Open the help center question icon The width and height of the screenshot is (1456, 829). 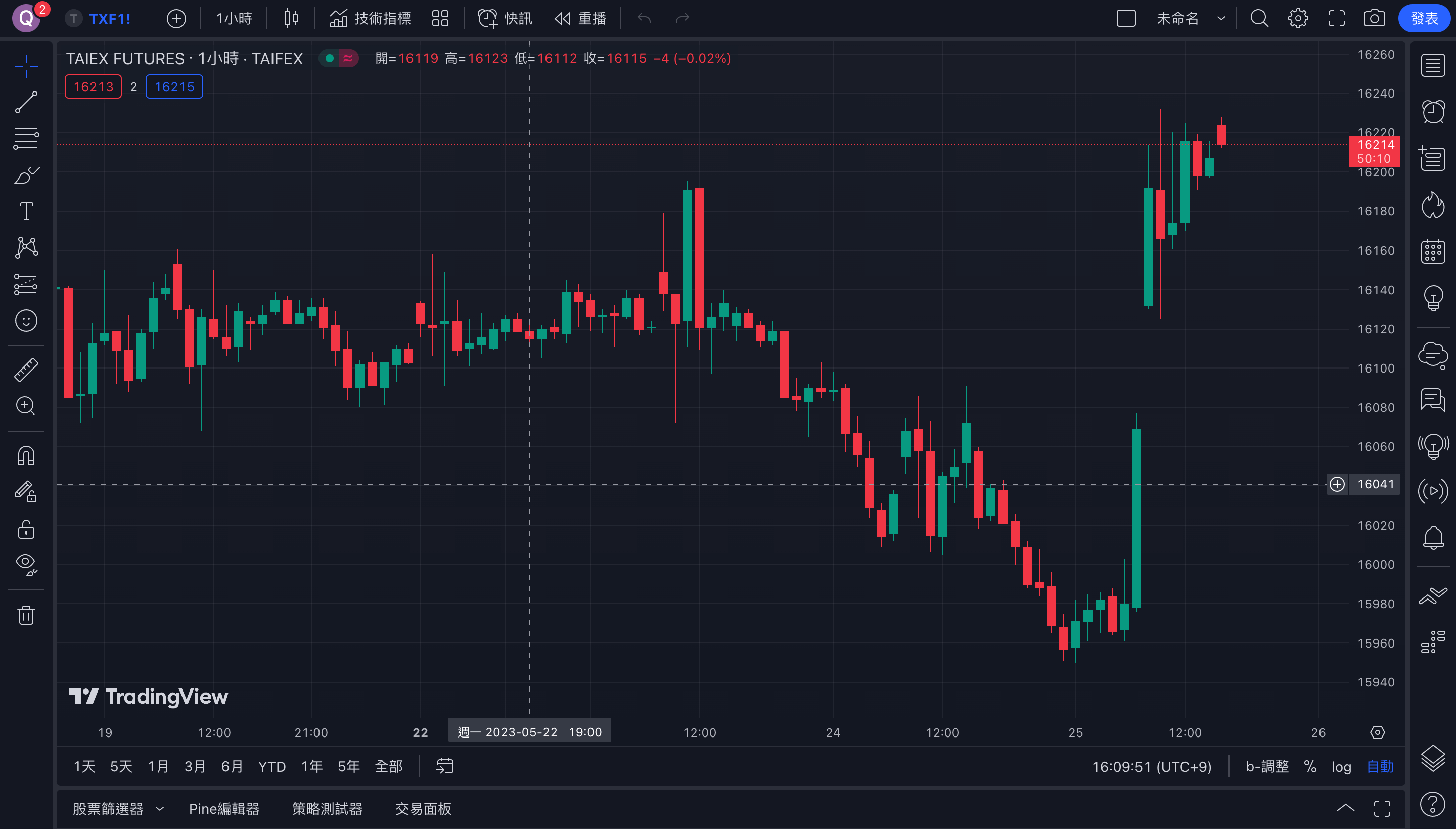[1433, 805]
